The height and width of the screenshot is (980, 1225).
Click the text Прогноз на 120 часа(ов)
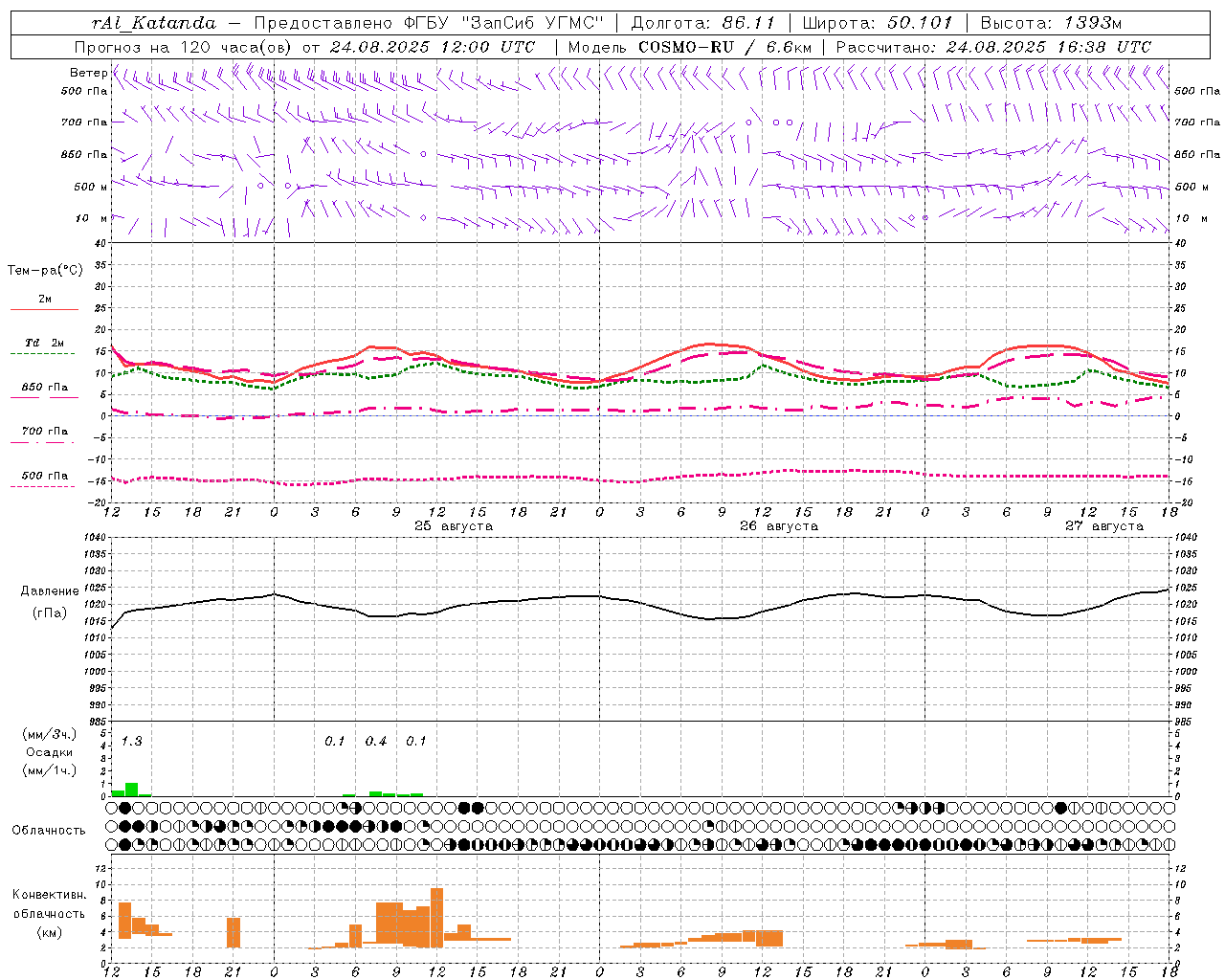185,47
